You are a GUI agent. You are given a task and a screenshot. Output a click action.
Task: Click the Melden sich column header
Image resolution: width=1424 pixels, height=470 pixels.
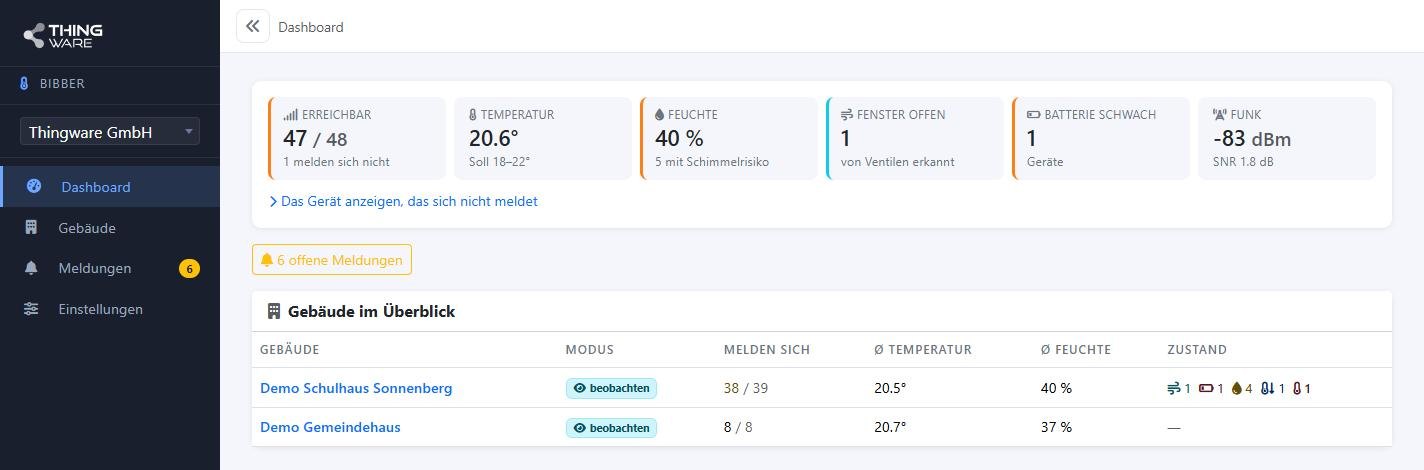(x=767, y=350)
